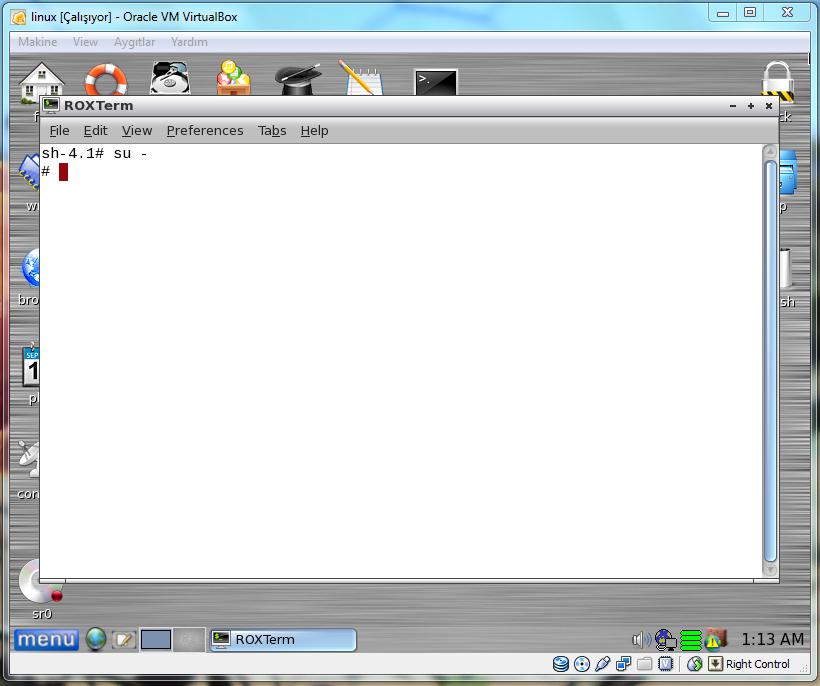Open the hard disk utility icon
This screenshot has width=820, height=686.
tap(168, 78)
